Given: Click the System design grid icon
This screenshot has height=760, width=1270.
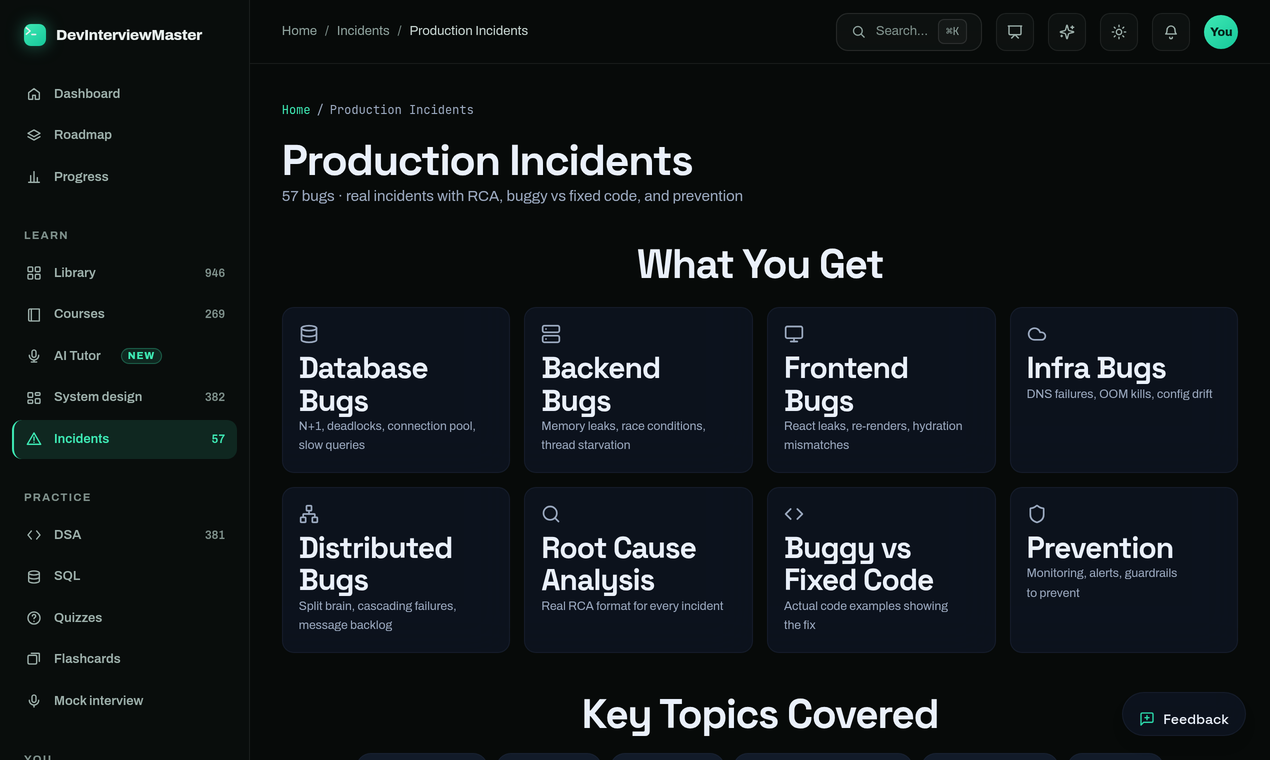Looking at the screenshot, I should click(34, 397).
